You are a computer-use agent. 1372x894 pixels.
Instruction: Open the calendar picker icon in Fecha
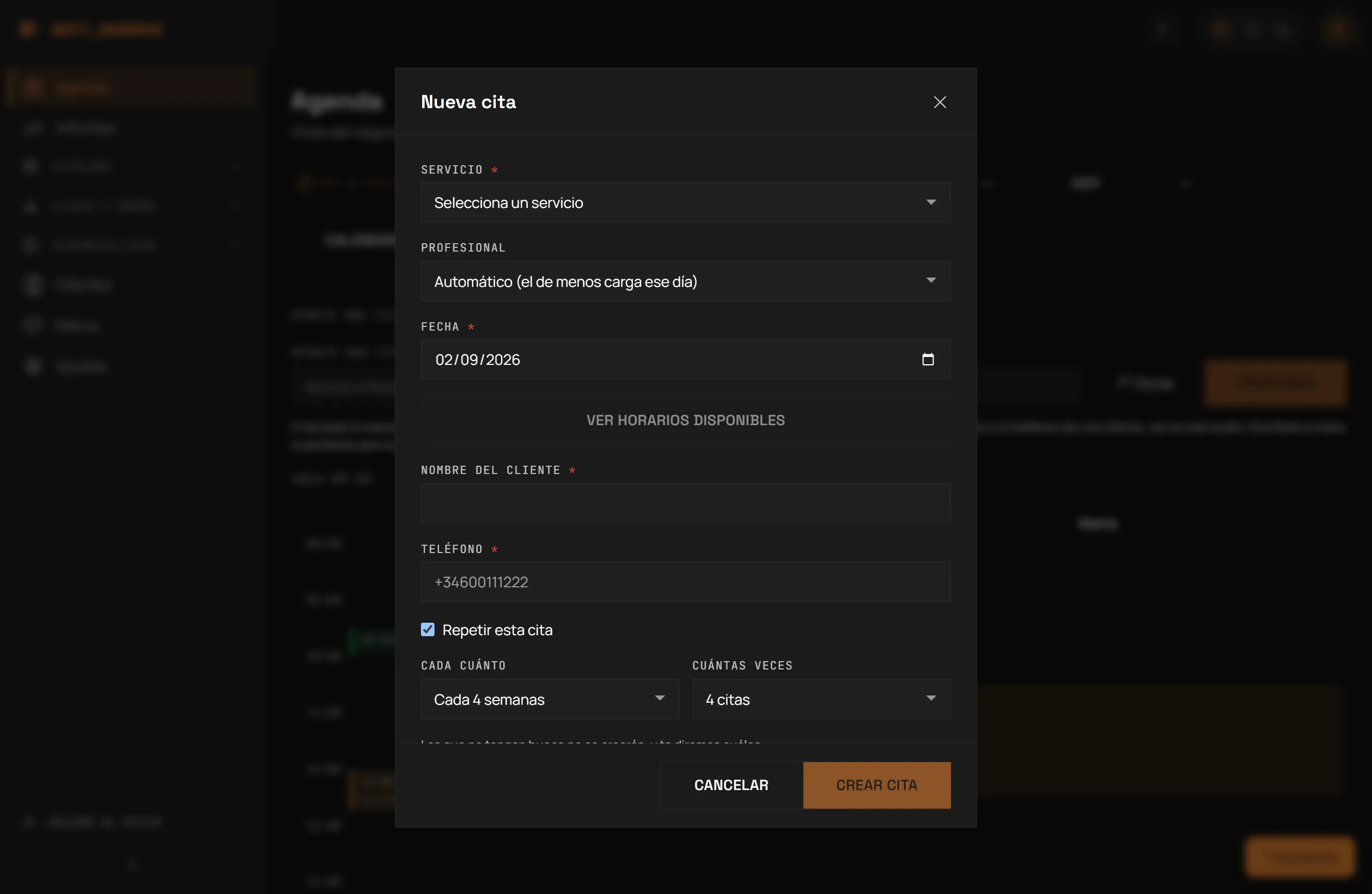click(928, 359)
